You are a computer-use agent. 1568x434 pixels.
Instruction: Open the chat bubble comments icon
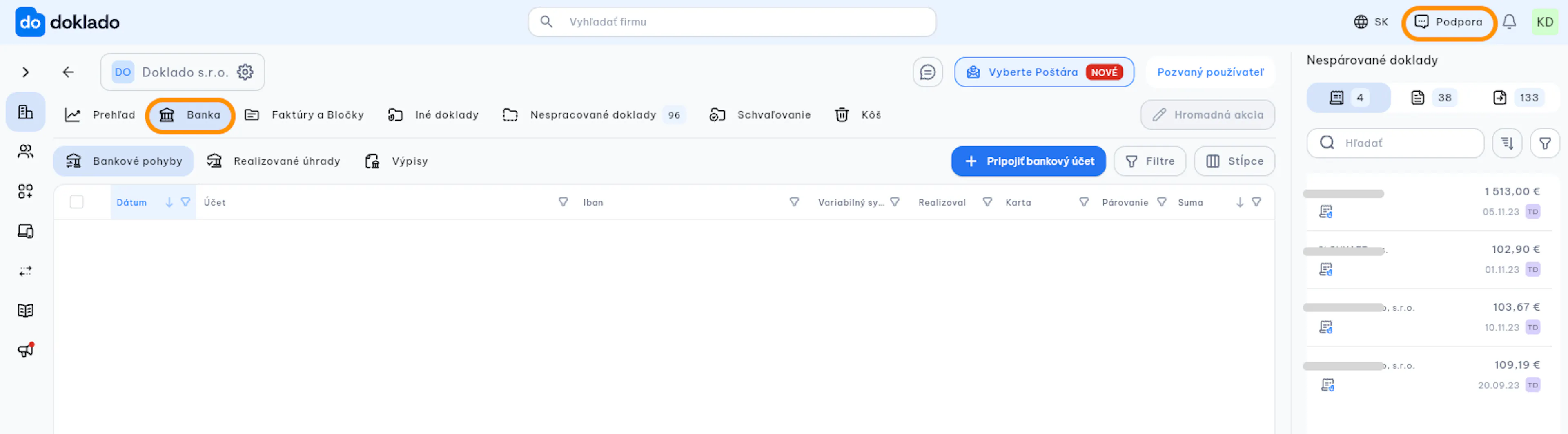(927, 72)
